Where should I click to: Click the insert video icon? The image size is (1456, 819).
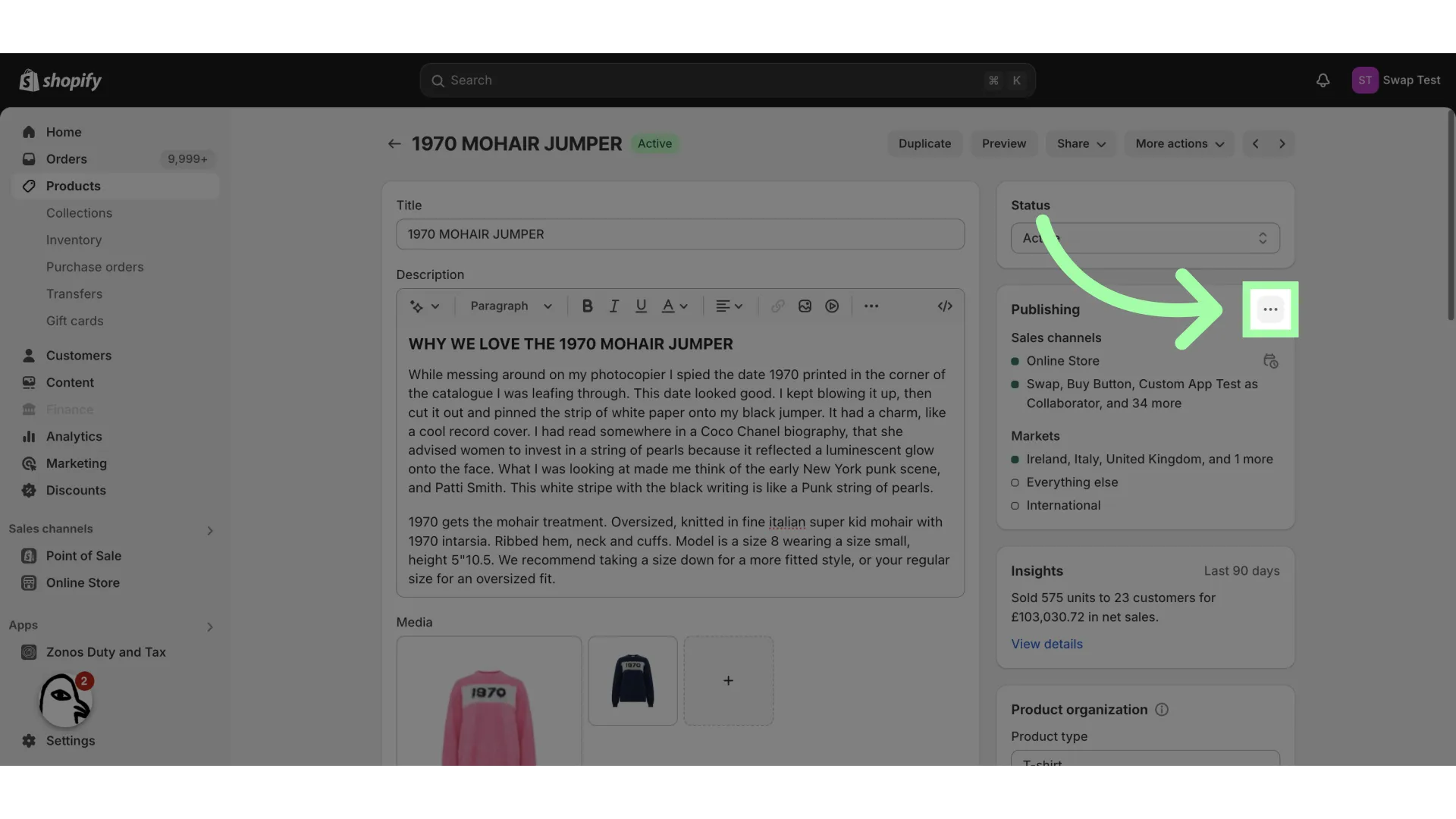point(832,306)
